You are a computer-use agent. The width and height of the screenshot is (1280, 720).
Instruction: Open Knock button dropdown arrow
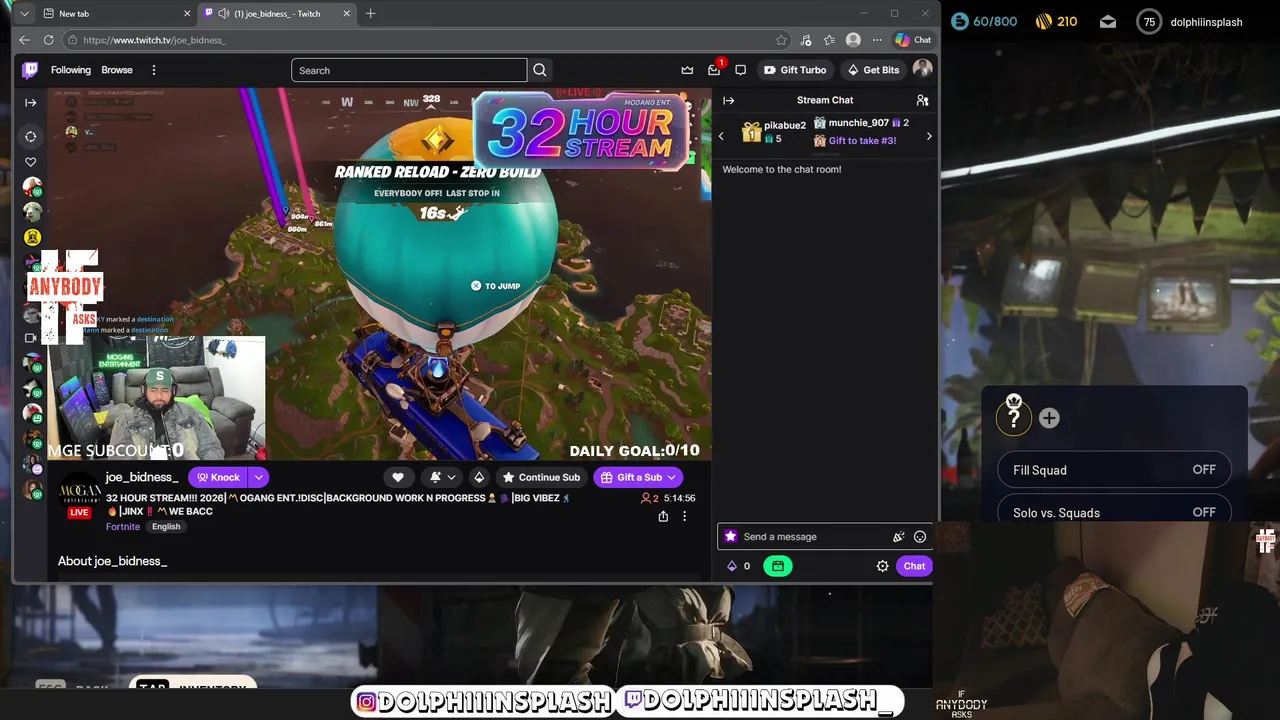[258, 477]
